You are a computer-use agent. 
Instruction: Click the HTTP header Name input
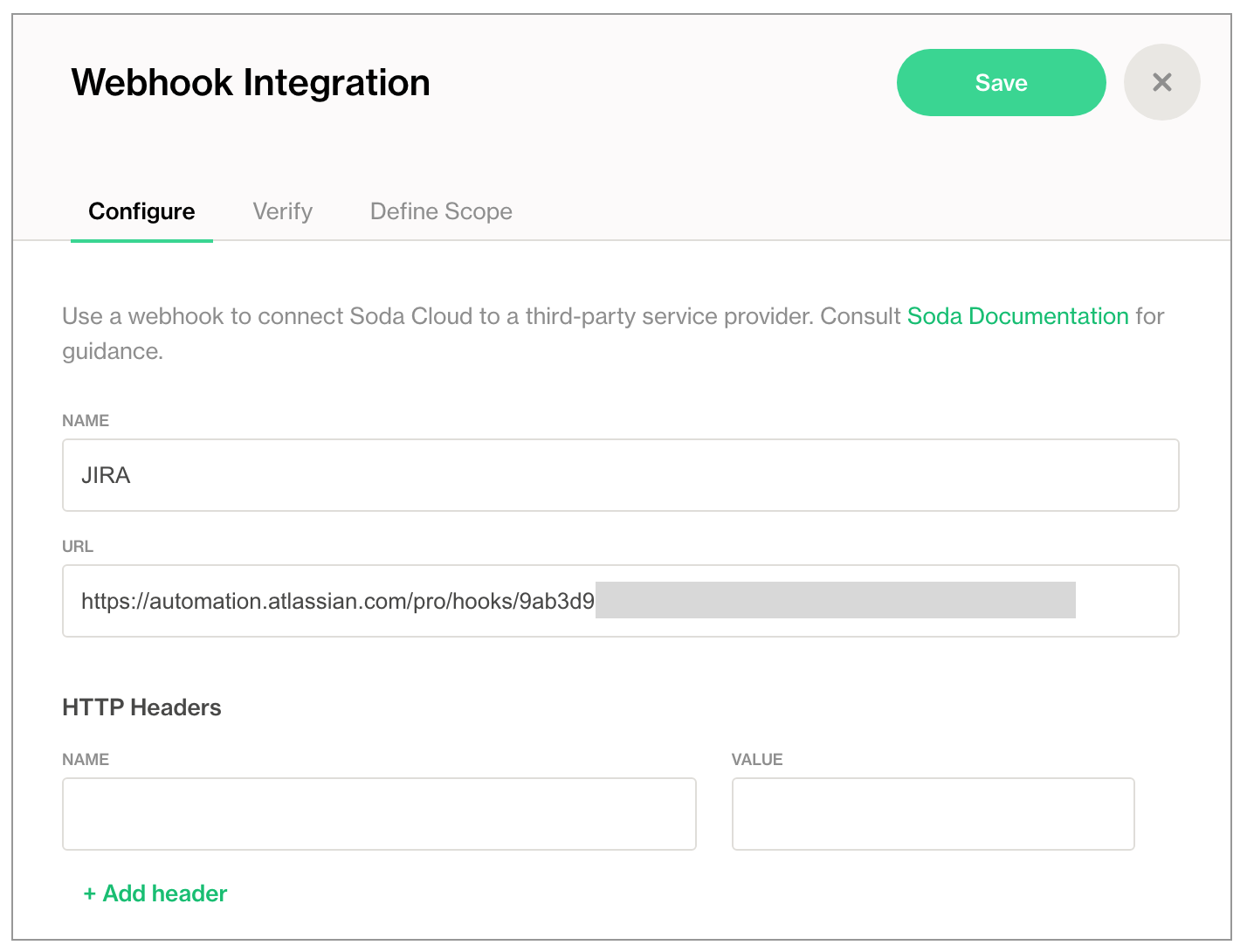(379, 814)
